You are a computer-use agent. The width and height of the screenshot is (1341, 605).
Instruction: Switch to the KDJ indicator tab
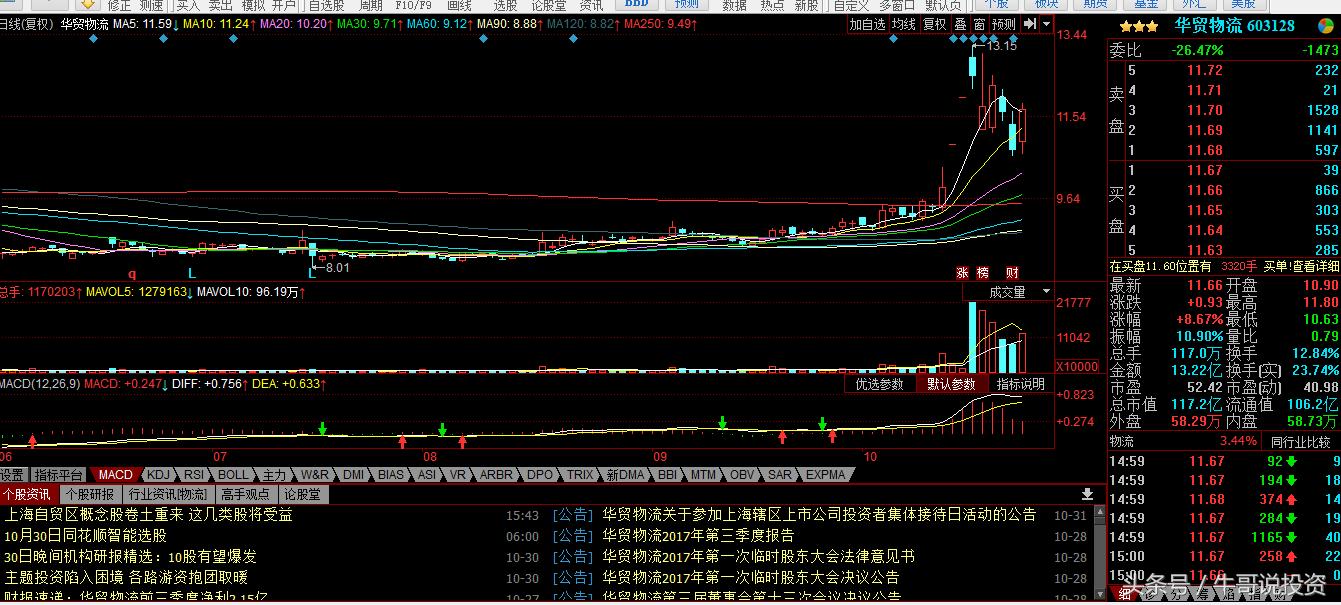click(158, 474)
